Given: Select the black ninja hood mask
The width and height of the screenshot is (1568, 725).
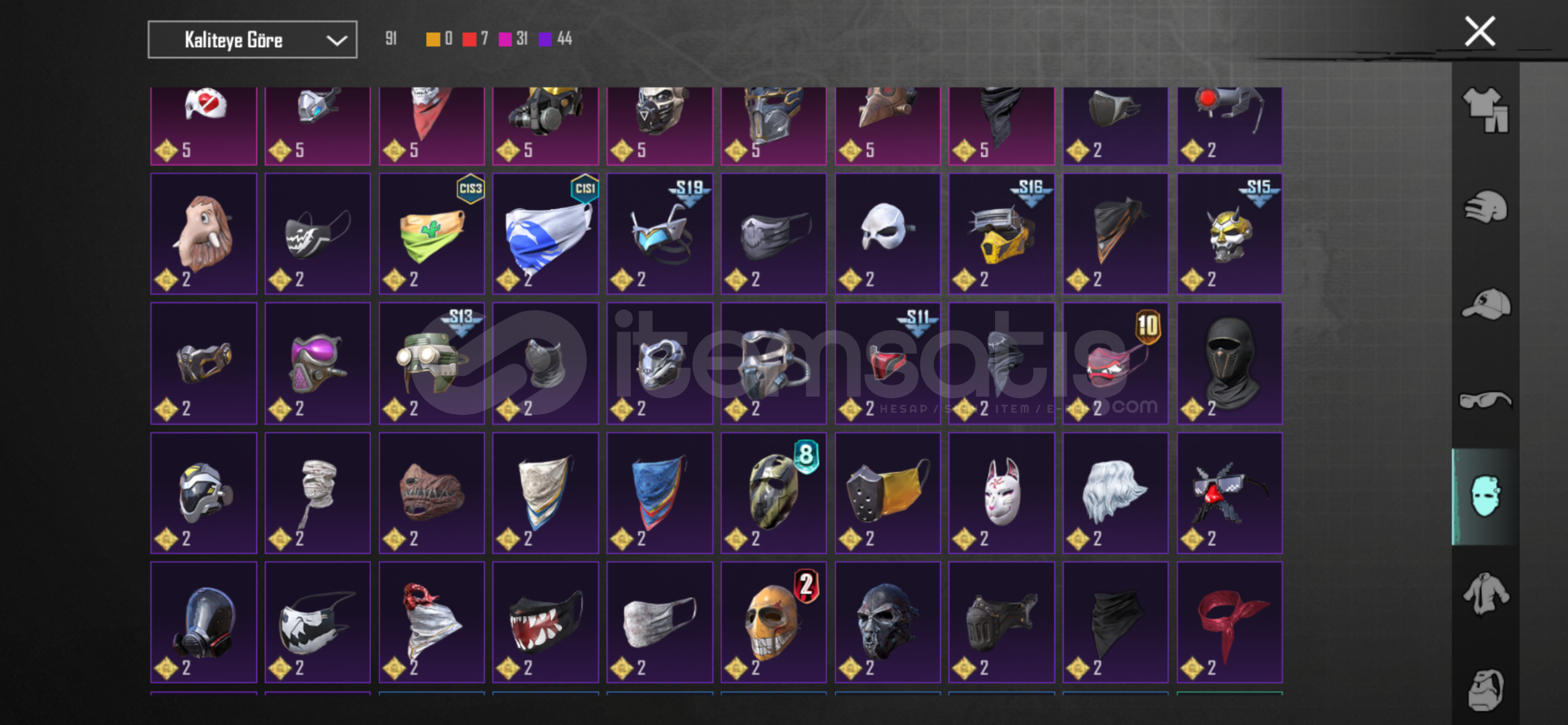Looking at the screenshot, I should [1229, 363].
